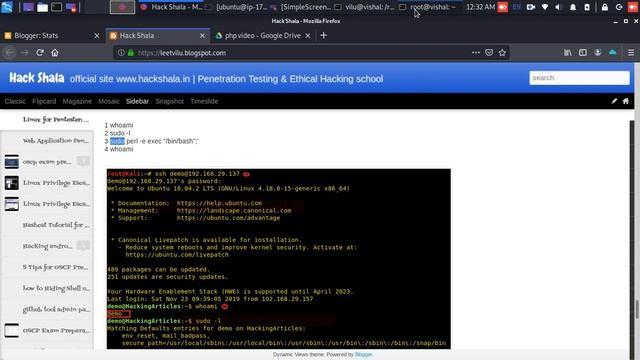640x360 pixels.
Task: Select the Mosaic view
Action: (x=109, y=101)
